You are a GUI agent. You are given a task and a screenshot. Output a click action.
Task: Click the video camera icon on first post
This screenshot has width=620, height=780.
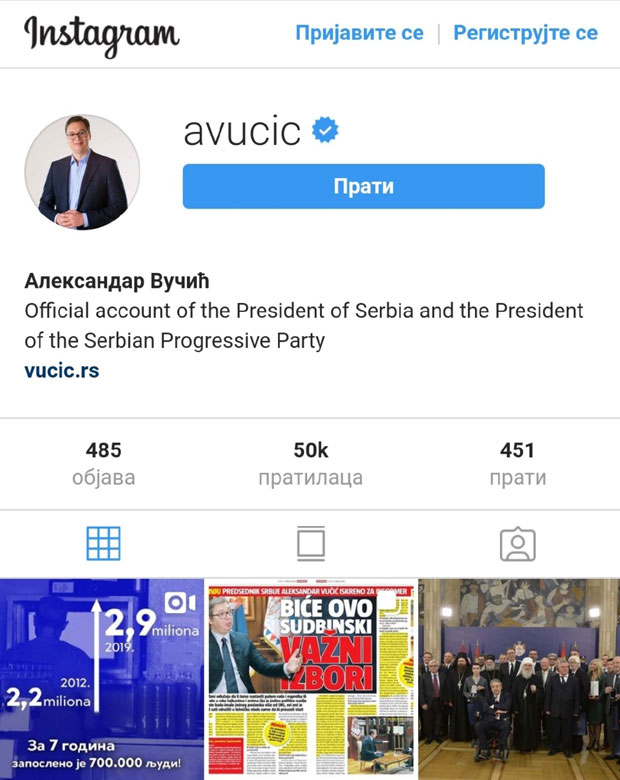pyautogui.click(x=180, y=603)
